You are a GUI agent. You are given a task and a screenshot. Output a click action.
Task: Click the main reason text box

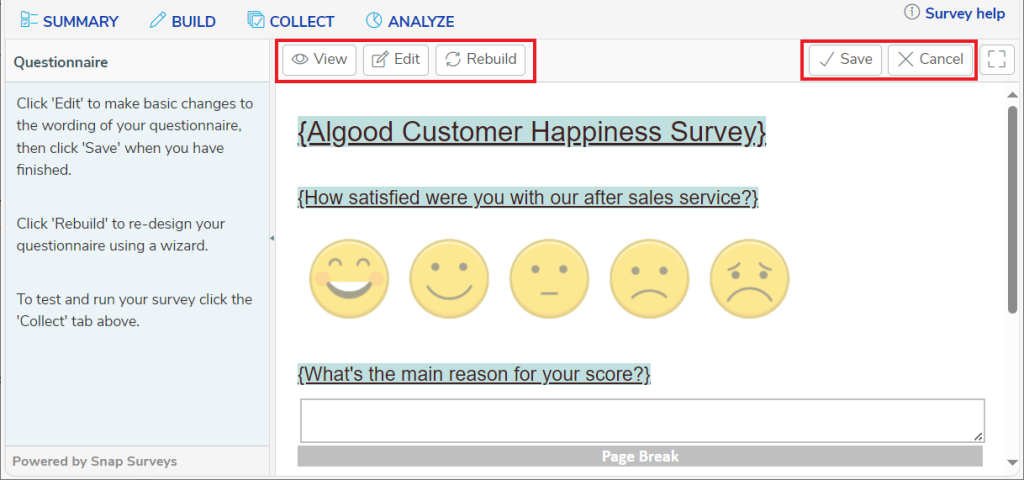(643, 421)
